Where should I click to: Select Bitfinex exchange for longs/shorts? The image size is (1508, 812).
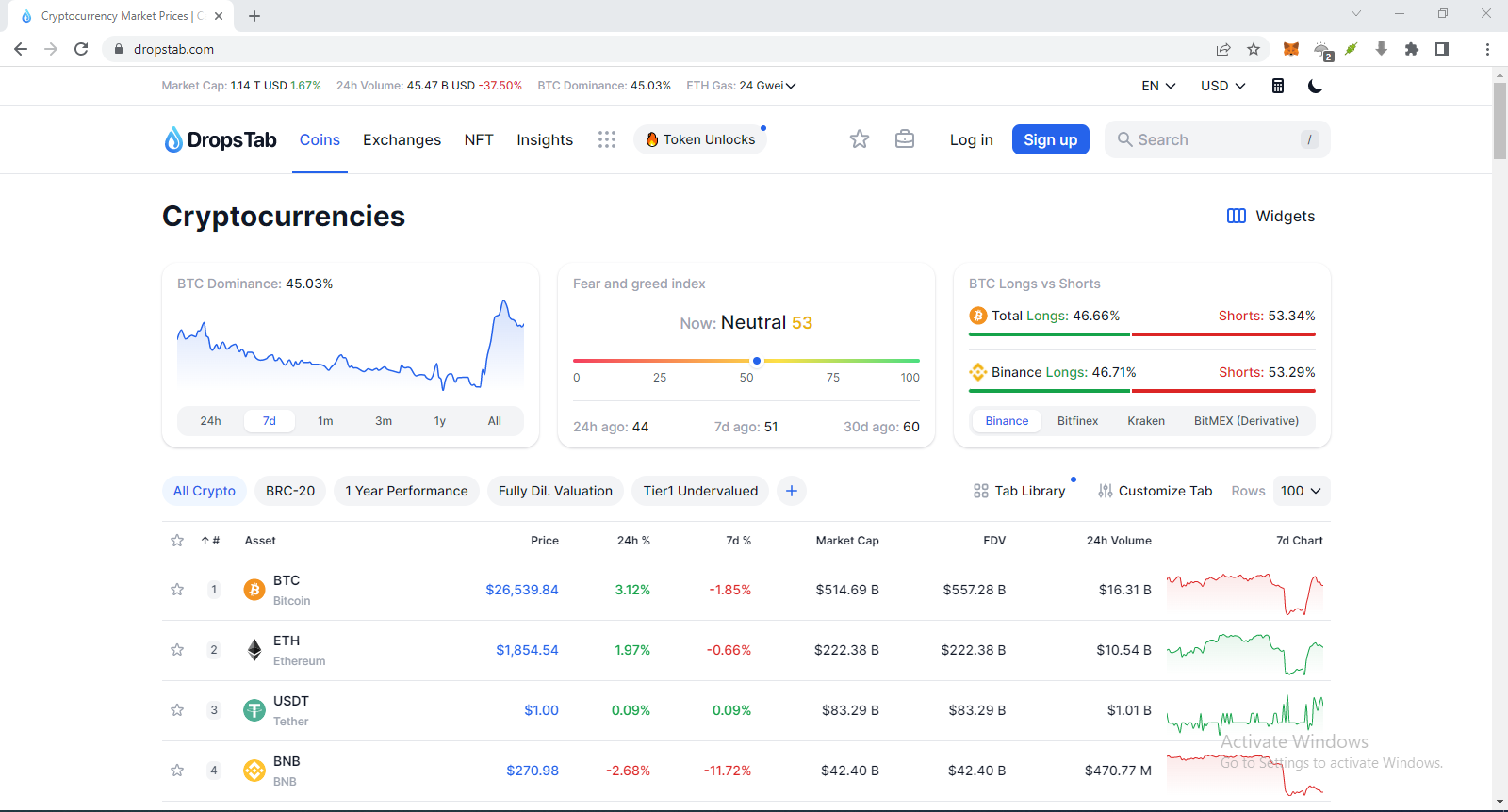(1077, 421)
